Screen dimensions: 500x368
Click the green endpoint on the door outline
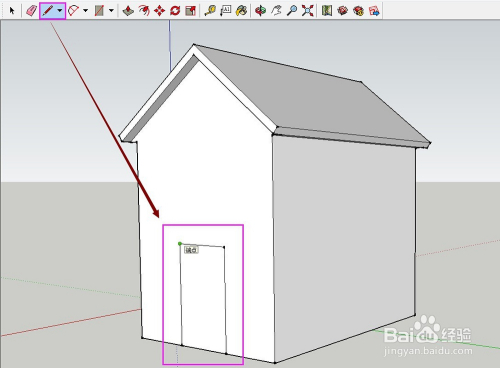tap(180, 244)
